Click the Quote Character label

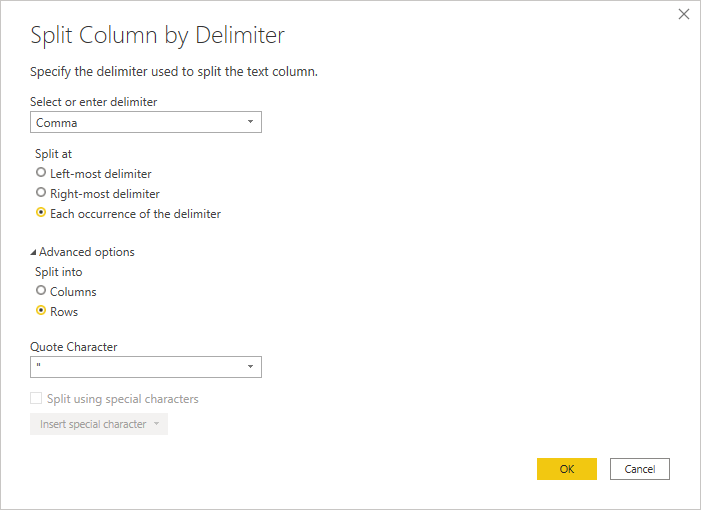pos(73,347)
